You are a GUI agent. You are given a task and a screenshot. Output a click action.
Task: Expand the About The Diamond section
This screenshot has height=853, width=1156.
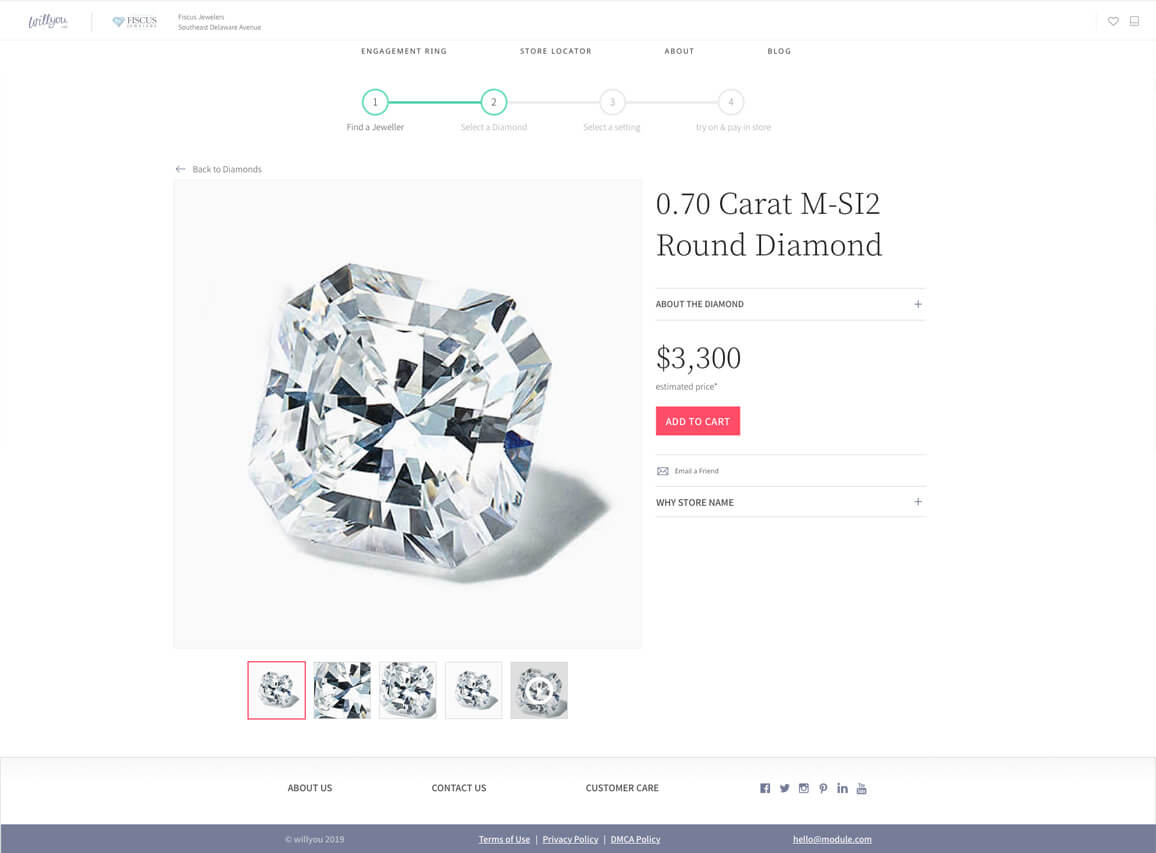790,304
